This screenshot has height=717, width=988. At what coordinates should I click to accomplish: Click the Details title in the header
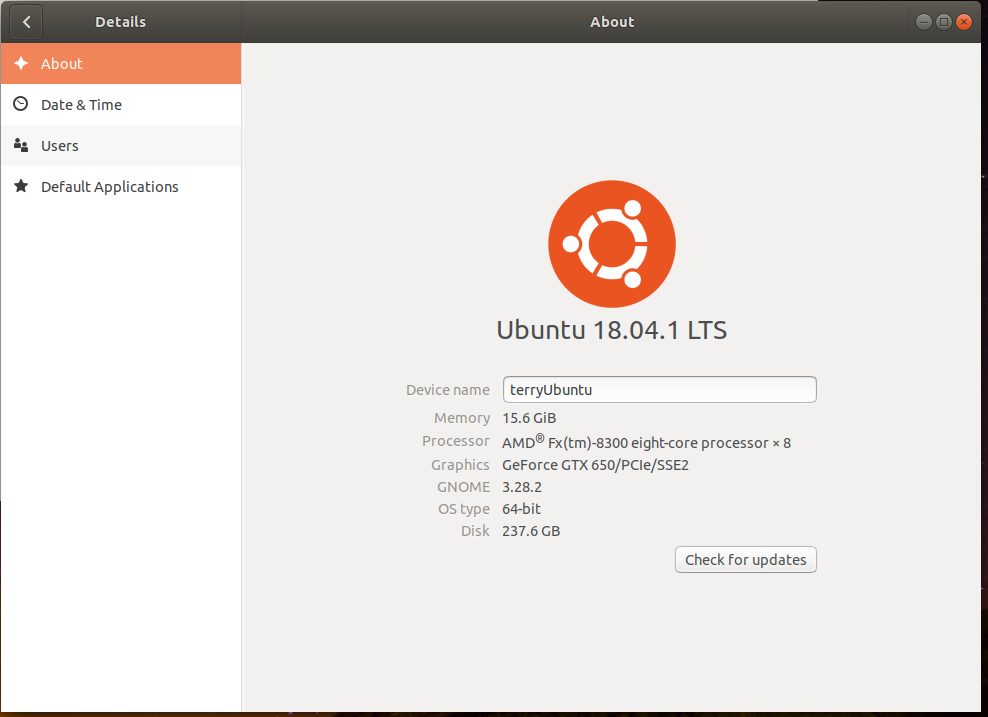120,22
